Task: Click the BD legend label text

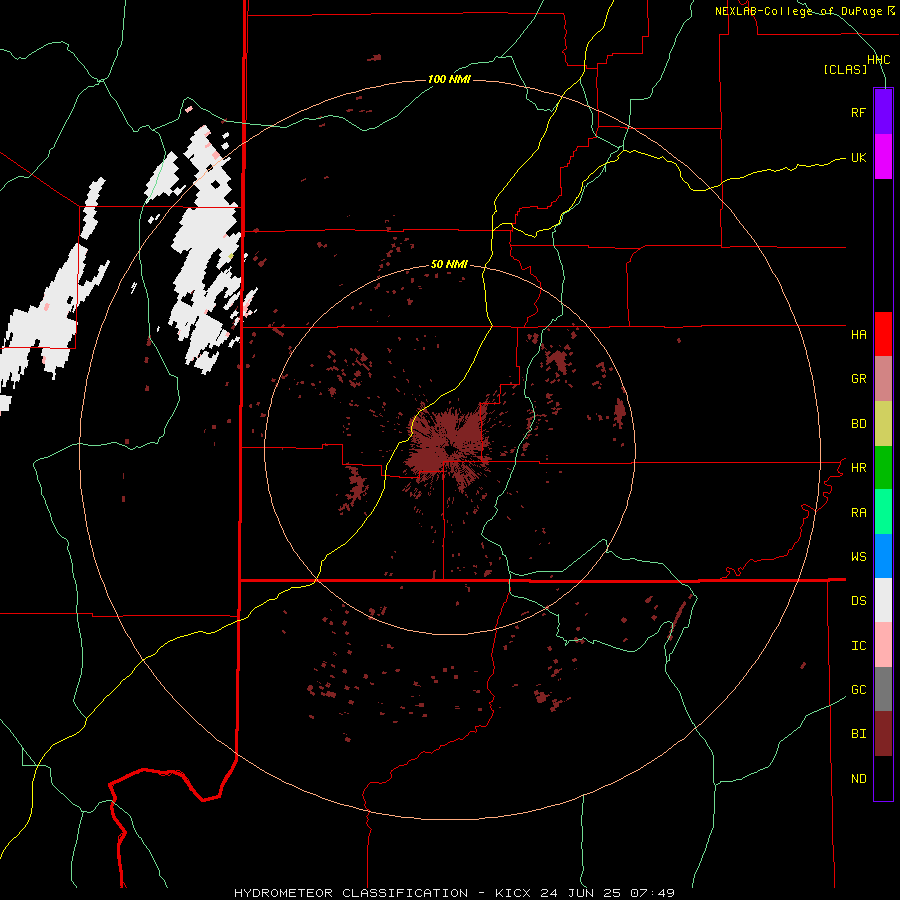Action: pos(859,424)
